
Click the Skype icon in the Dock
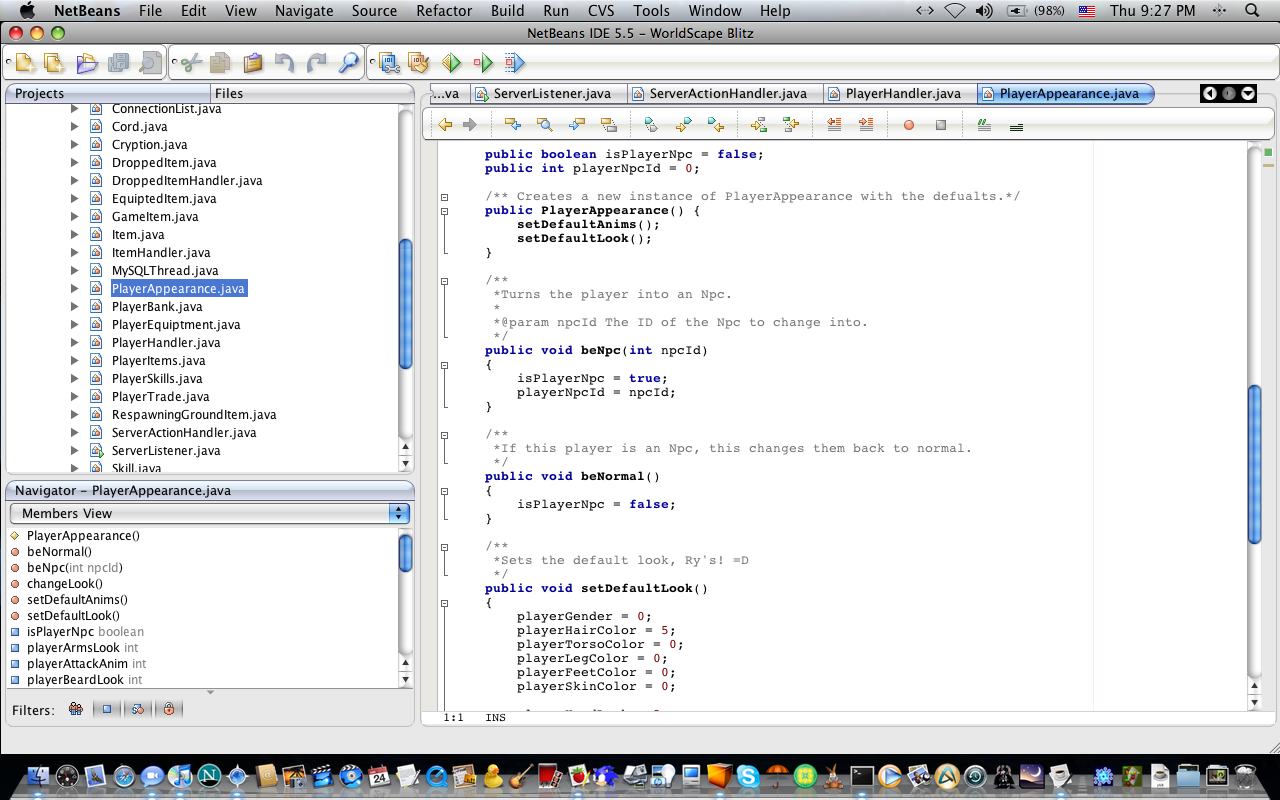point(748,775)
